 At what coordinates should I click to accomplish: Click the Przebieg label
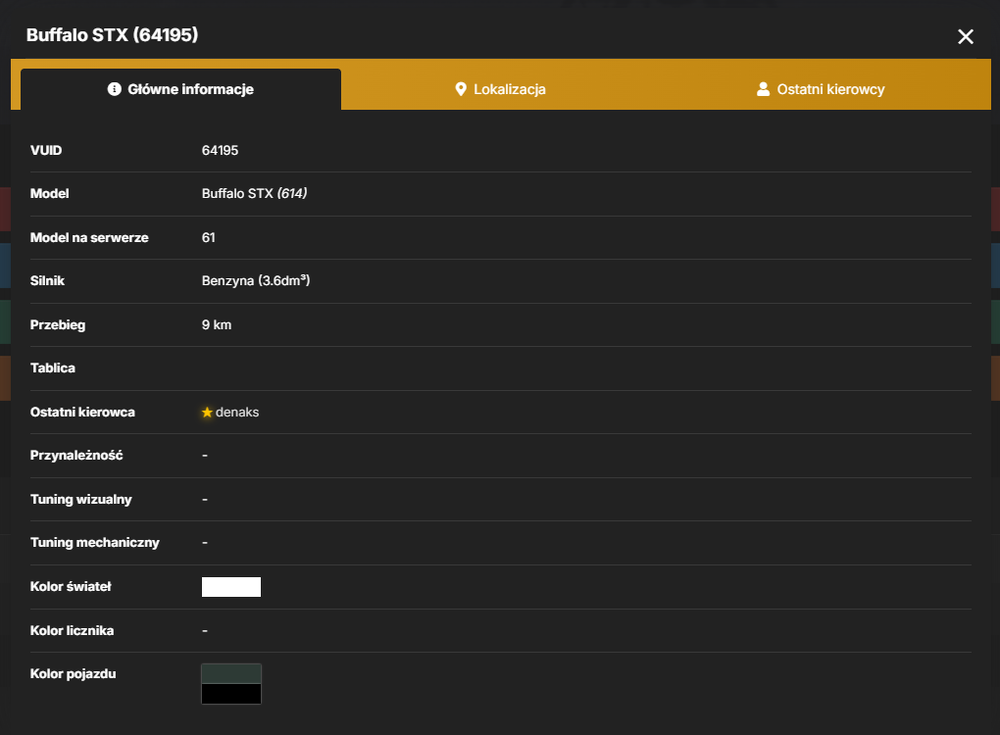[x=57, y=325]
